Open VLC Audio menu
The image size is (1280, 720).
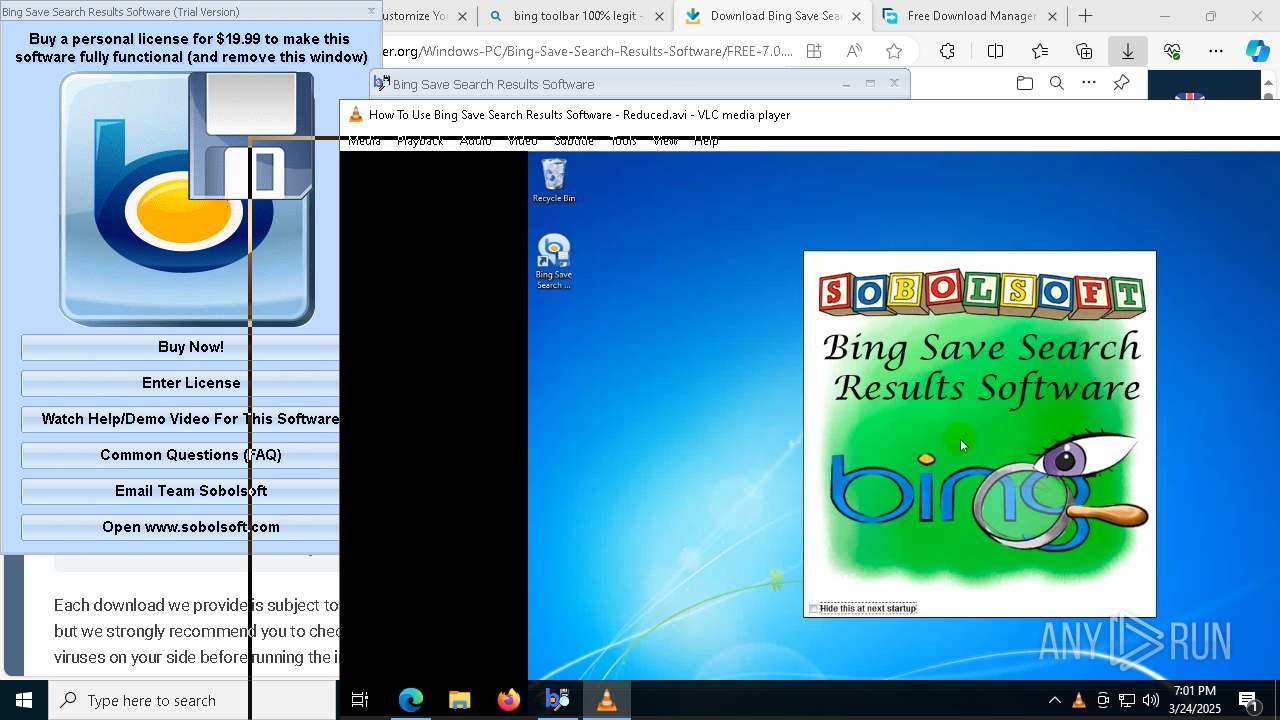pos(475,141)
